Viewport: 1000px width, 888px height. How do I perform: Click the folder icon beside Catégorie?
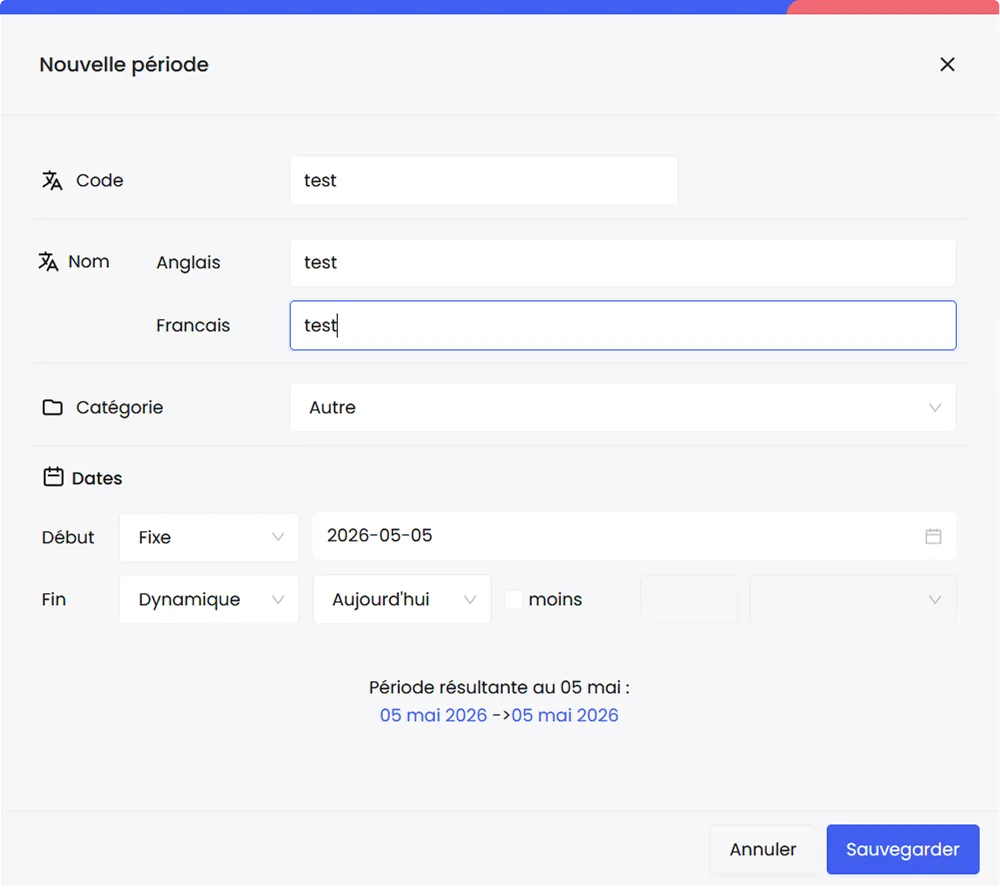coord(52,408)
